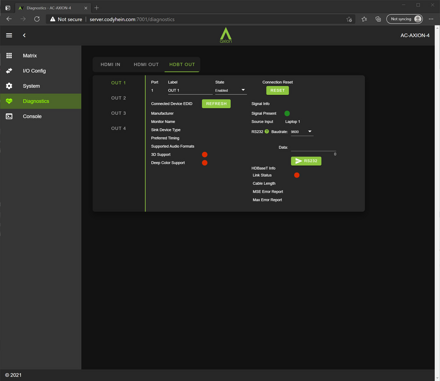Viewport: 440px width, 381px height.
Task: Click the HDBaseT Info heading
Action: (263, 168)
